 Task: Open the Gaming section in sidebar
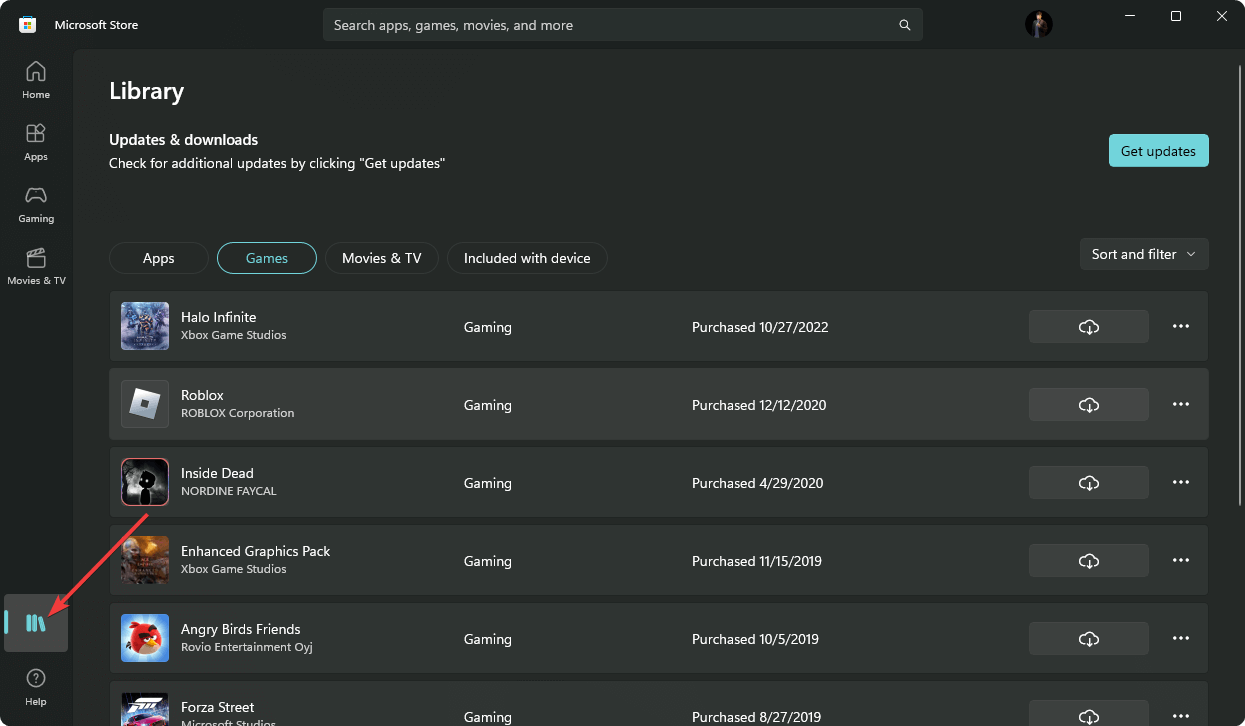click(36, 204)
